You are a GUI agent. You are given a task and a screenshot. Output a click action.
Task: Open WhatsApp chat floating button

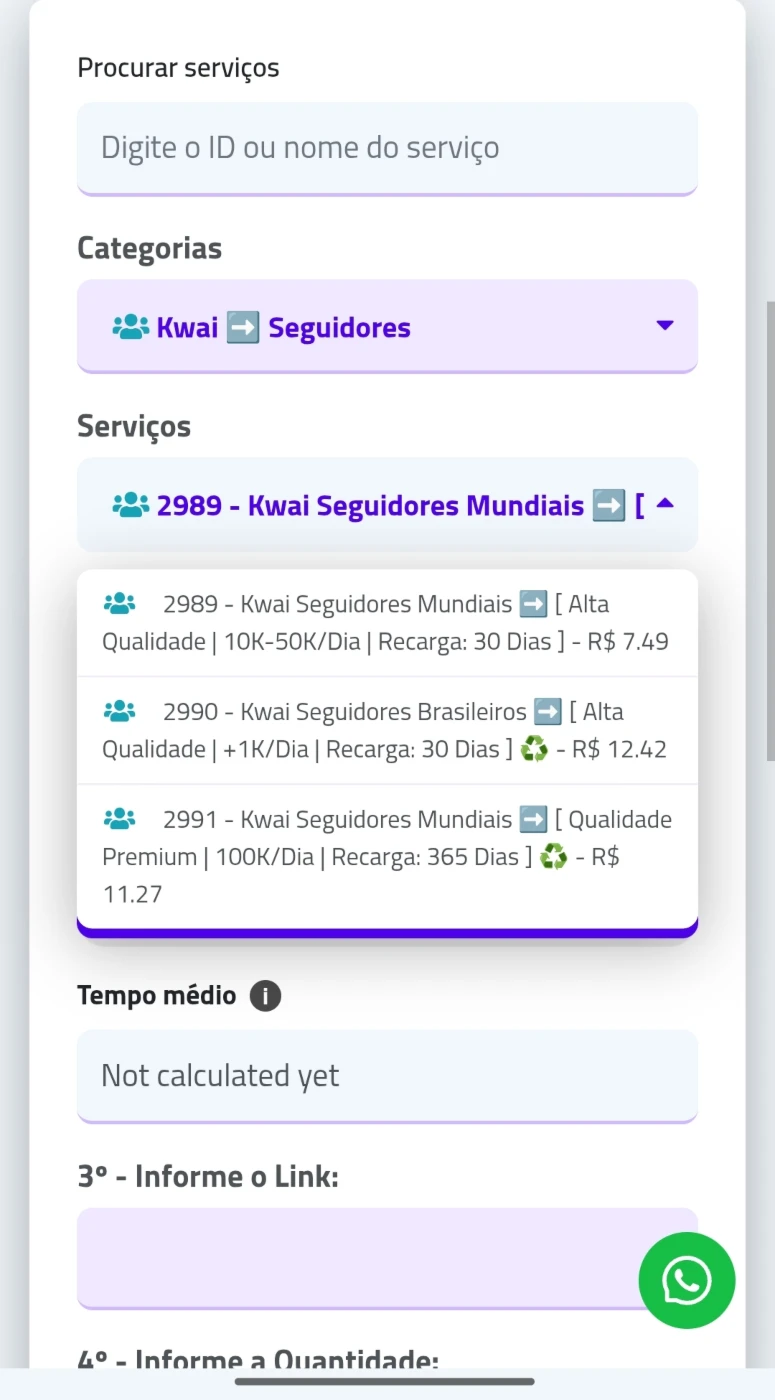tap(687, 1280)
